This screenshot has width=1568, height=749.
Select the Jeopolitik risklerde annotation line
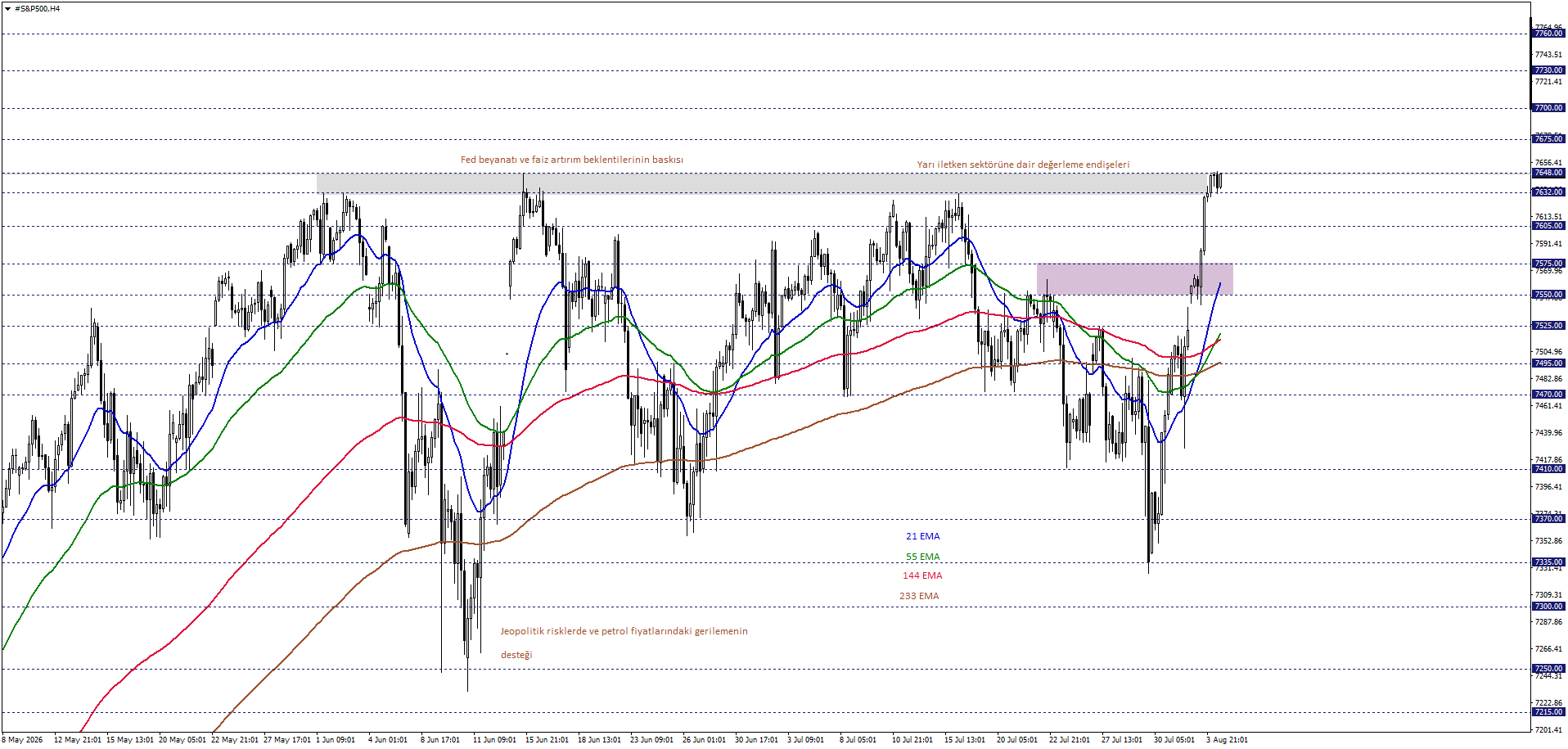(x=624, y=631)
